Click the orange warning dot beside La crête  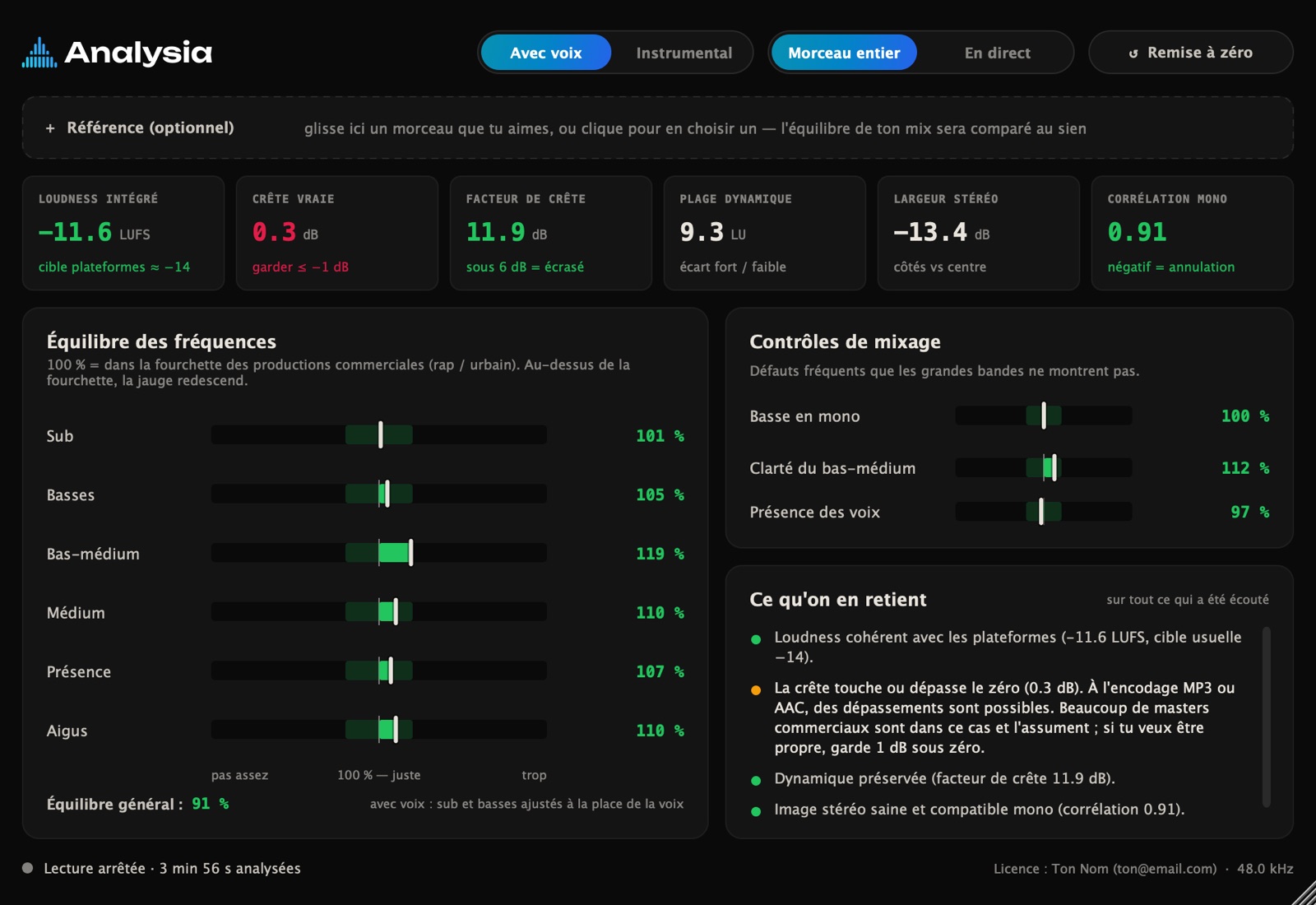[x=756, y=690]
